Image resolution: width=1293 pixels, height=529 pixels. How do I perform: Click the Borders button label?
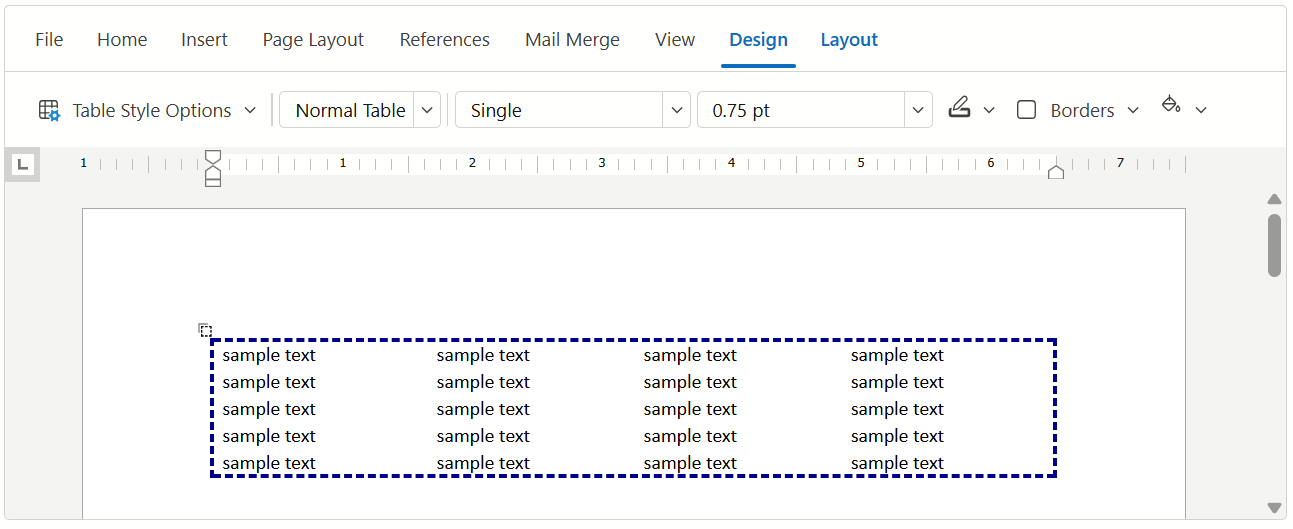tap(1082, 110)
